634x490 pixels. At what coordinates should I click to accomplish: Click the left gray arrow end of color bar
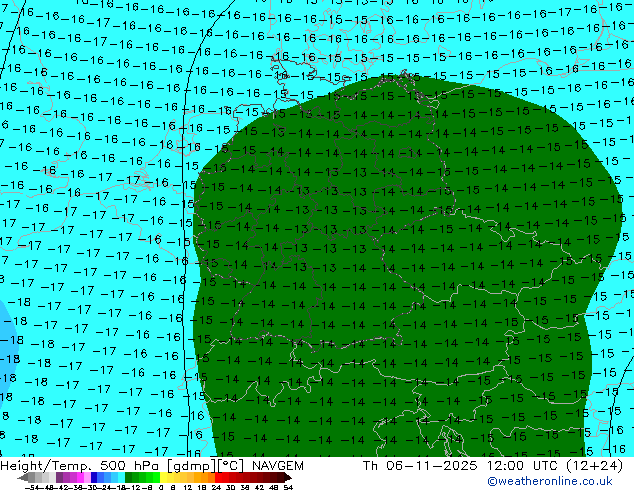point(23,478)
